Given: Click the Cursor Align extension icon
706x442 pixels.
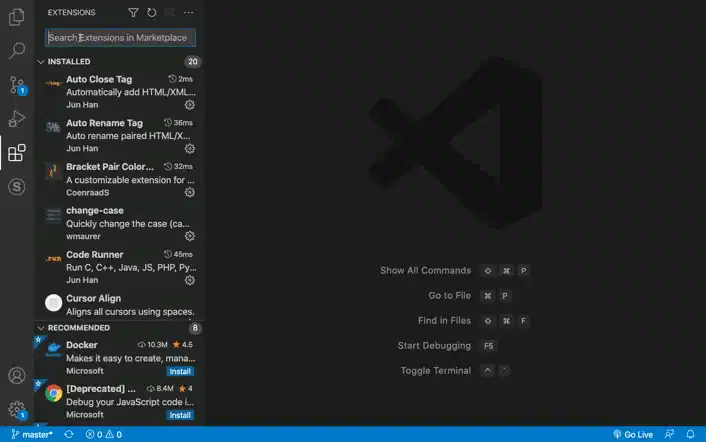Looking at the screenshot, I should 54,303.
